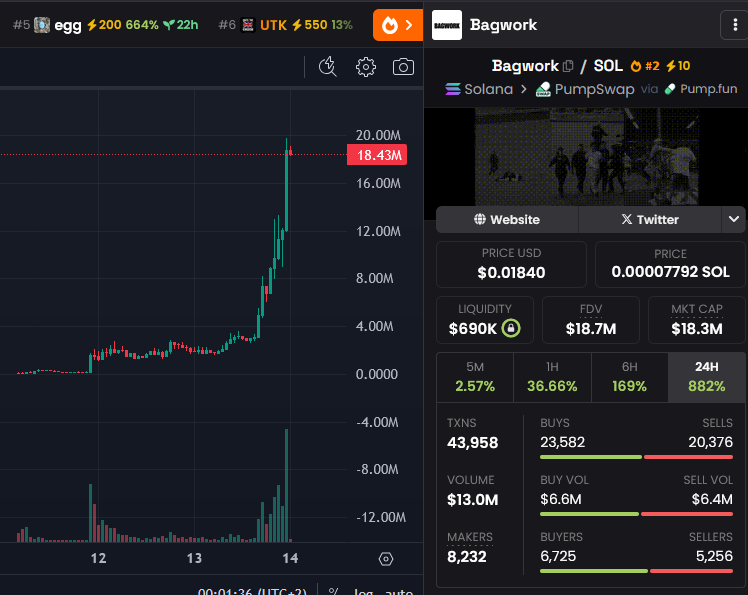This screenshot has height=595, width=748.
Task: Click the FDV $18.7M box
Action: (591, 320)
